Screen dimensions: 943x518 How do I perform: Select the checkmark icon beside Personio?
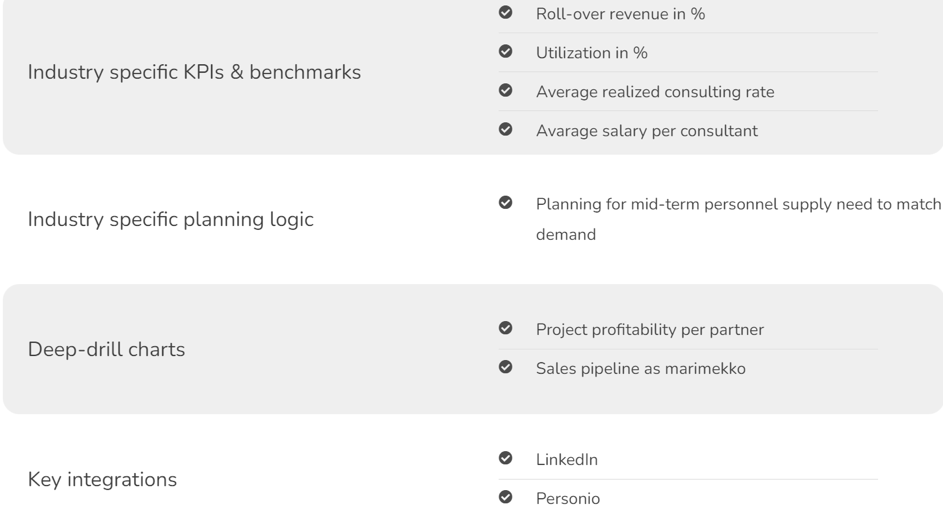pos(505,497)
